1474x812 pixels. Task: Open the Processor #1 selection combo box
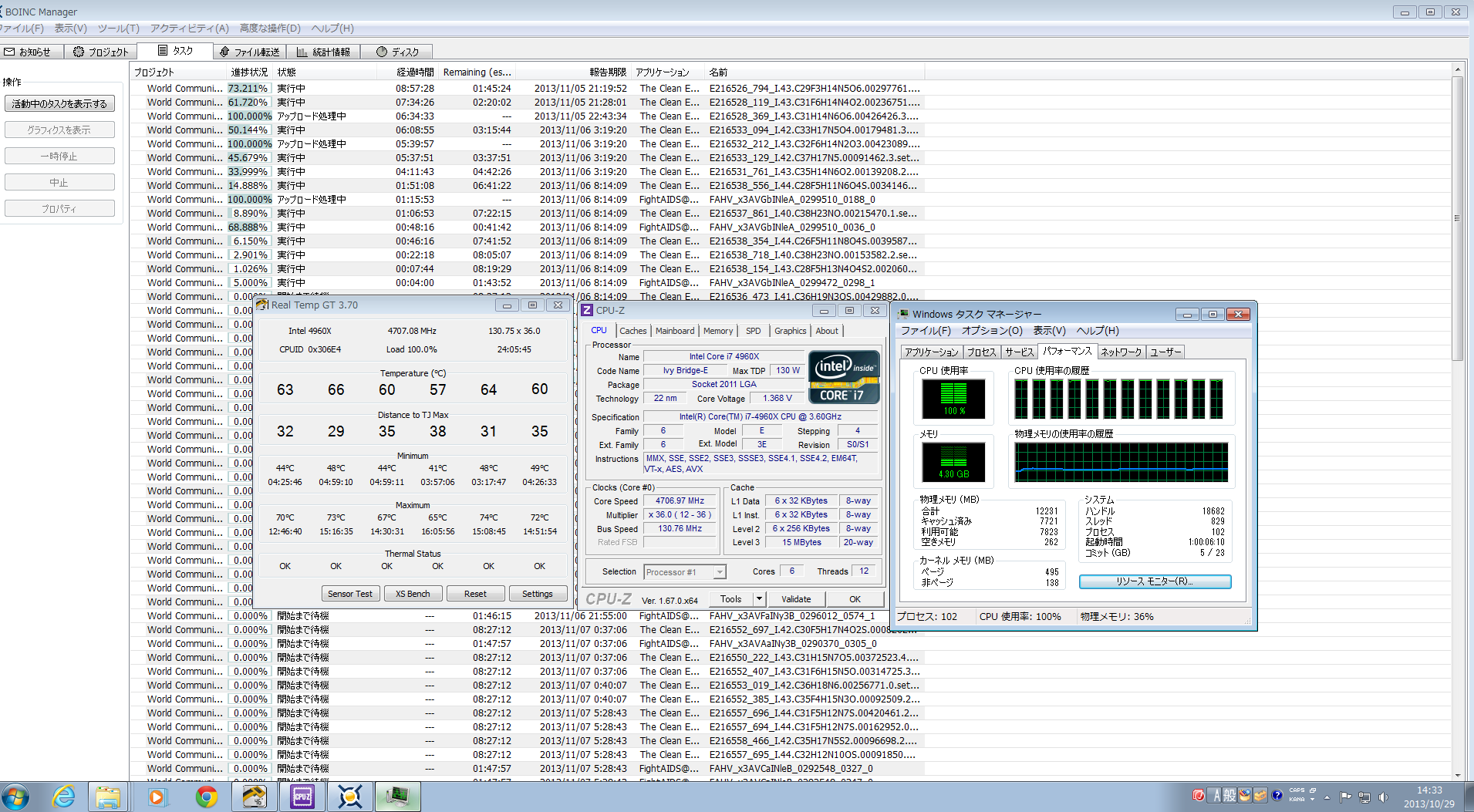click(x=685, y=572)
